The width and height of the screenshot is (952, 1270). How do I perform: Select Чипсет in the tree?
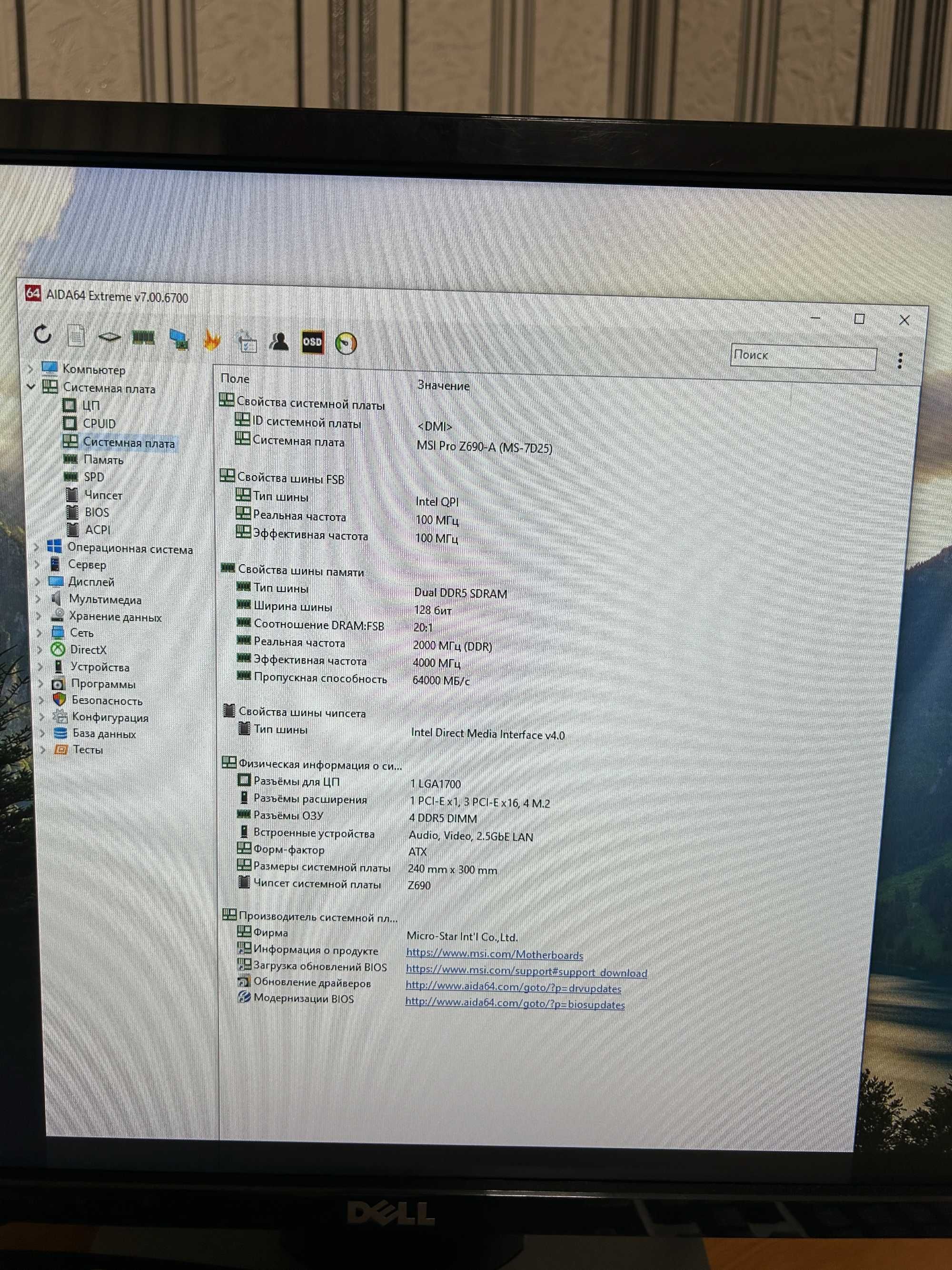pos(103,495)
